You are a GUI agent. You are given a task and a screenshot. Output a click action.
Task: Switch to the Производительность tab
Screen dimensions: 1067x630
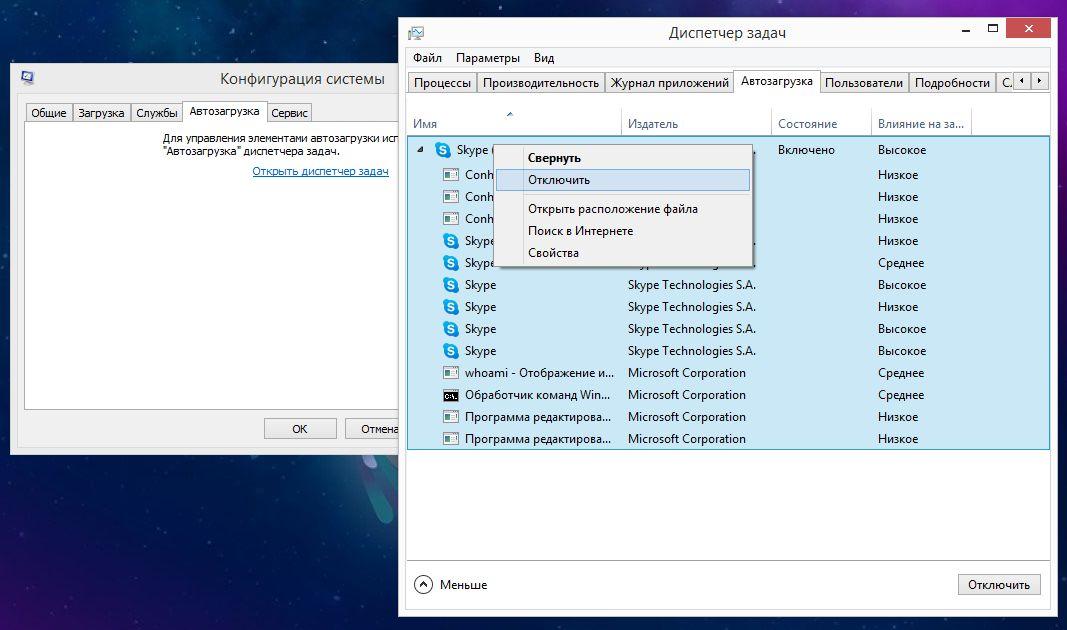click(x=541, y=82)
